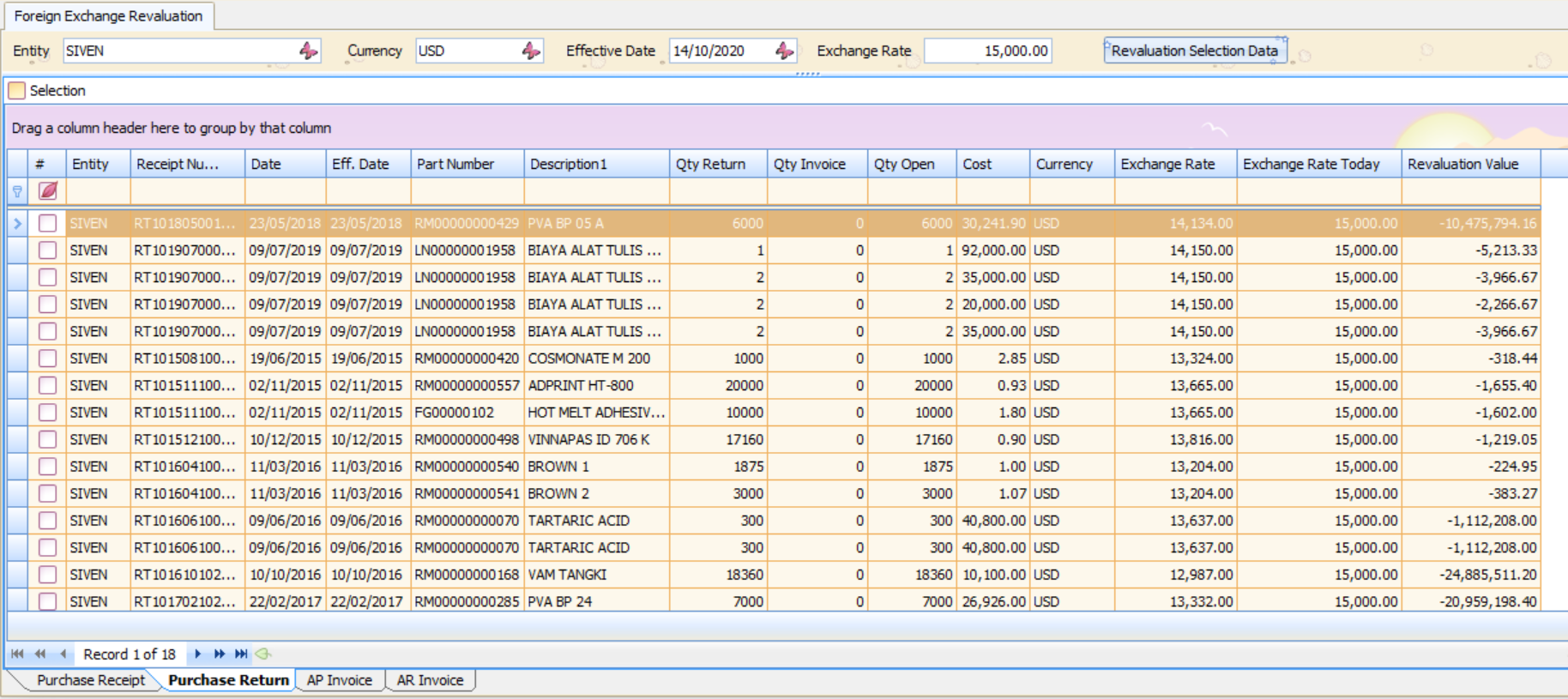The height and width of the screenshot is (699, 1568).
Task: Click the Part Number filter cell
Action: [467, 191]
